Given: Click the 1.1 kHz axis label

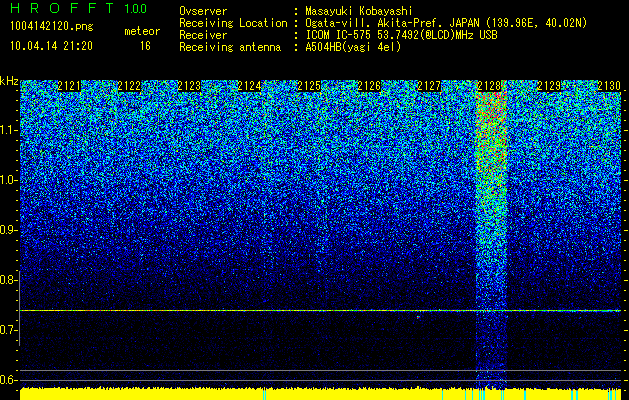Looking at the screenshot, I should (9, 130).
